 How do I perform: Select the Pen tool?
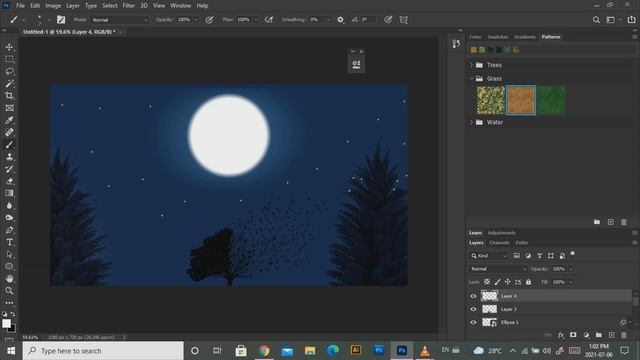coord(9,230)
